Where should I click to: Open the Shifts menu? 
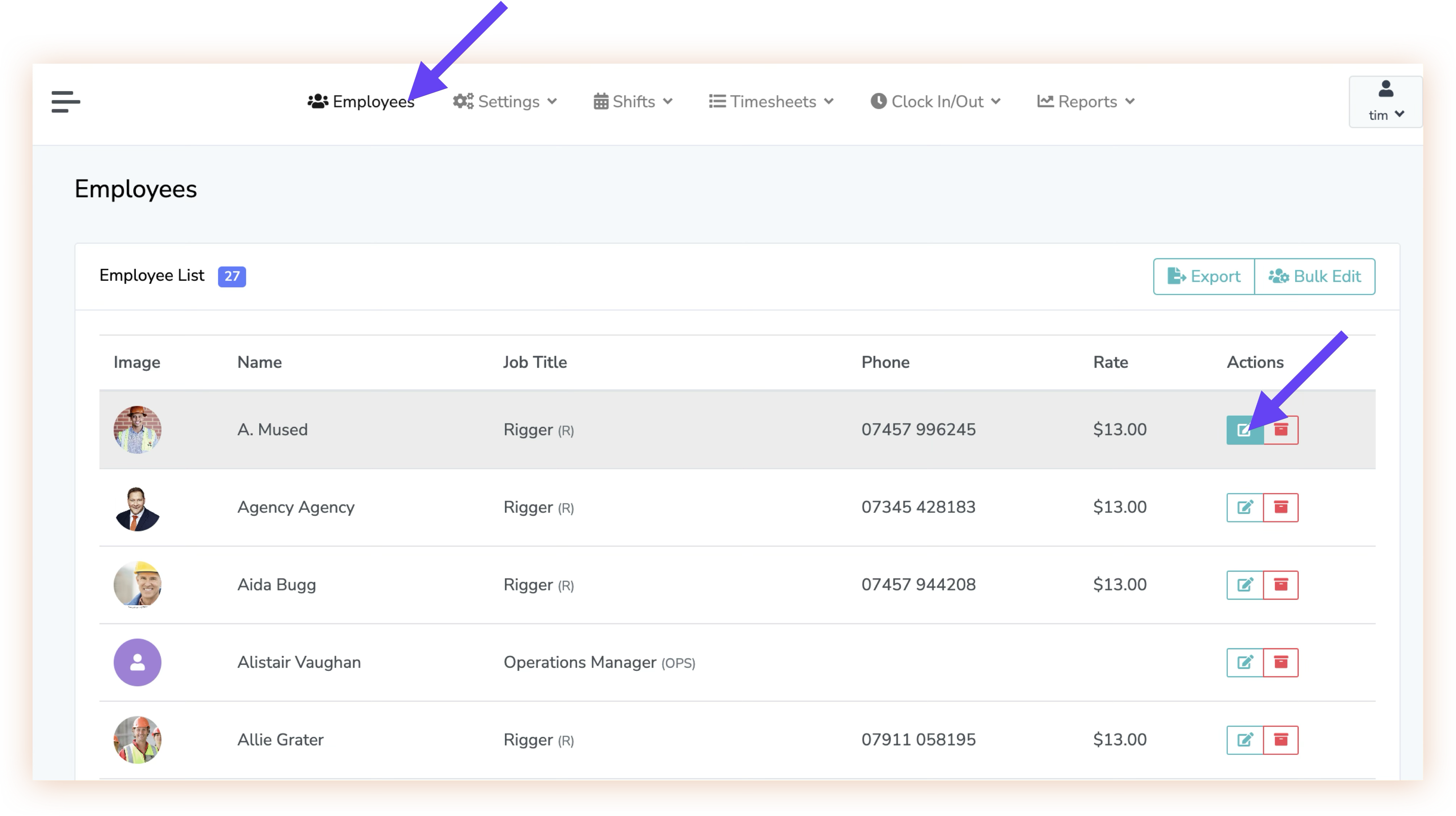tap(633, 102)
